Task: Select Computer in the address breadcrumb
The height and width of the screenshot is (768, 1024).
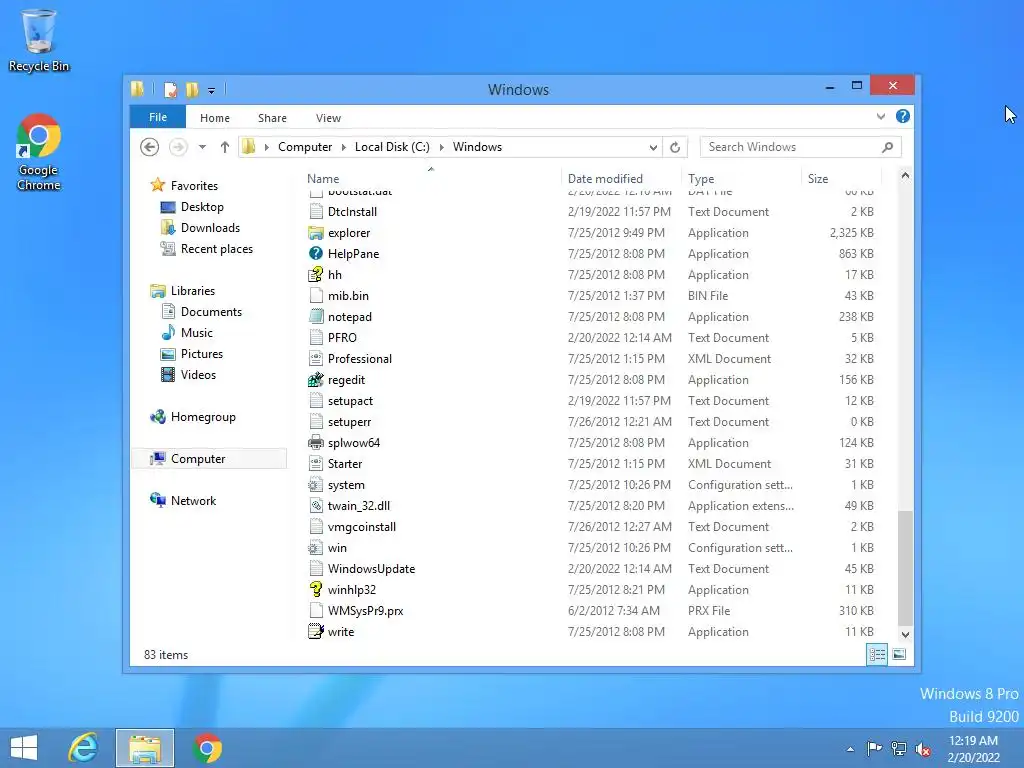Action: tap(304, 147)
